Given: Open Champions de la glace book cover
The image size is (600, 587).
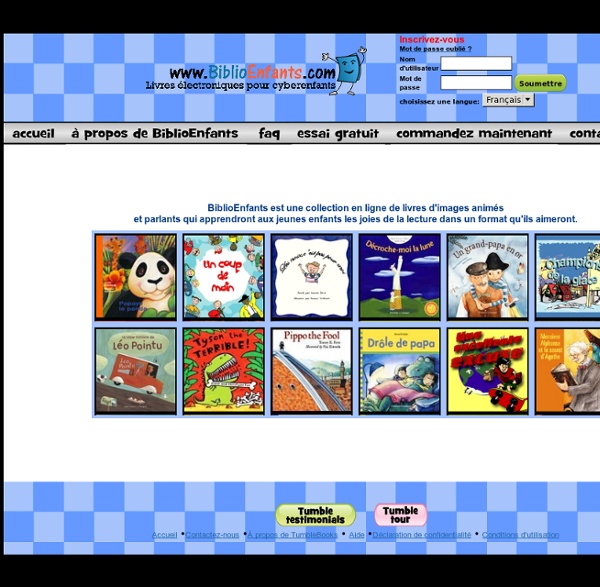Looking at the screenshot, I should click(x=567, y=277).
